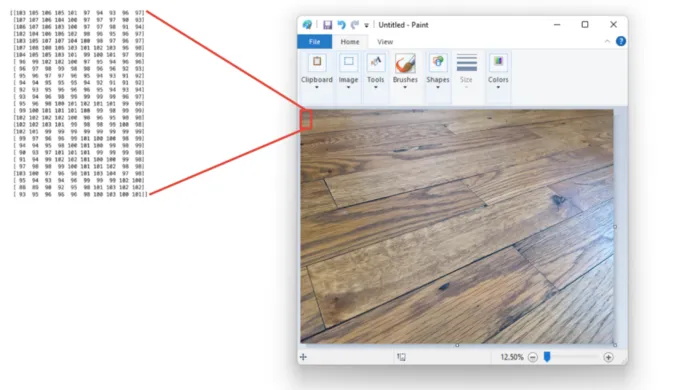Select the Home tab

tap(350, 41)
